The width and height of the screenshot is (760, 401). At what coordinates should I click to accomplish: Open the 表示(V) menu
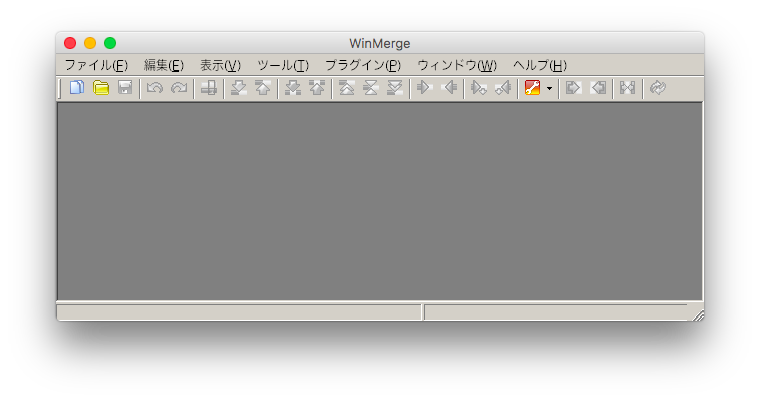tap(221, 65)
